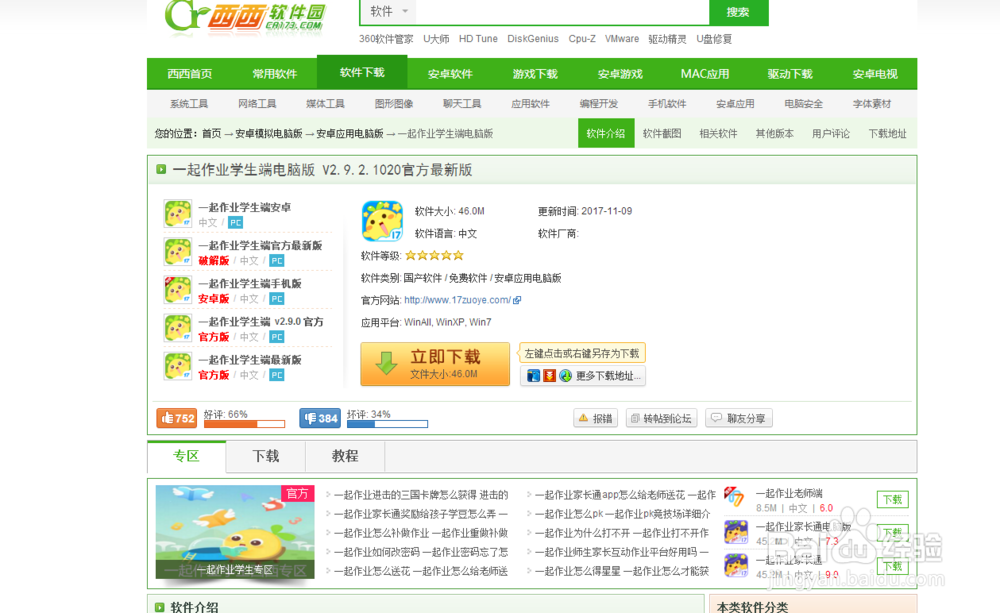The width and height of the screenshot is (1000, 613).
Task: Switch to the 下载 tab
Action: pos(265,456)
